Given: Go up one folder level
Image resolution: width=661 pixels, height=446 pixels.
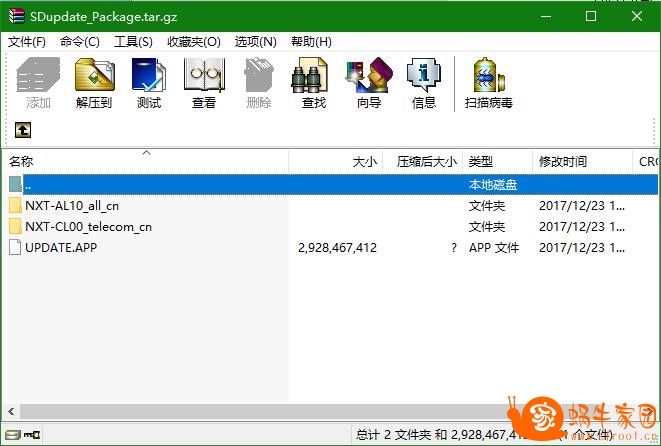Looking at the screenshot, I should point(23,130).
